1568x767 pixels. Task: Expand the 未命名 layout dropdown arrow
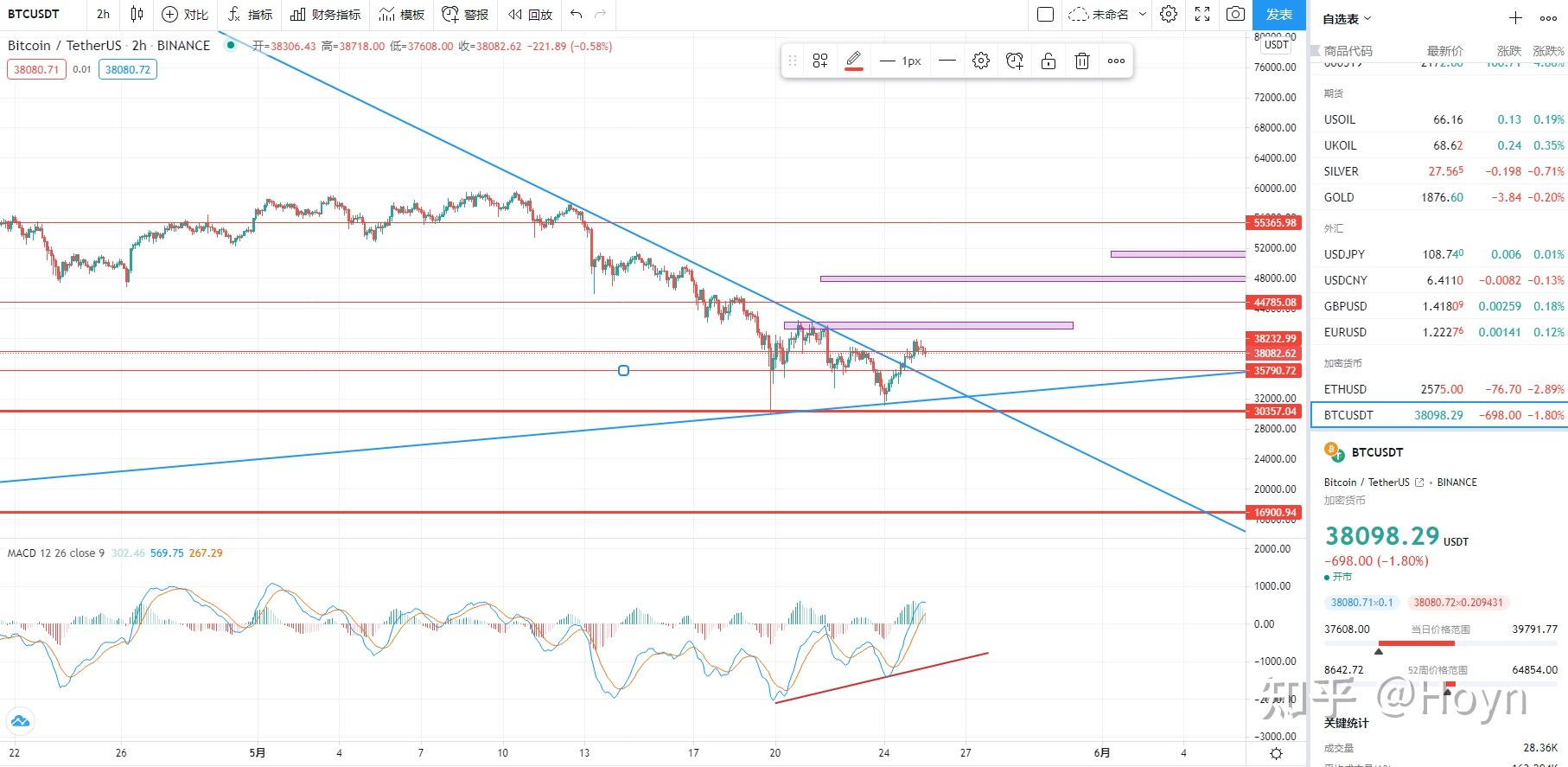coord(1142,14)
